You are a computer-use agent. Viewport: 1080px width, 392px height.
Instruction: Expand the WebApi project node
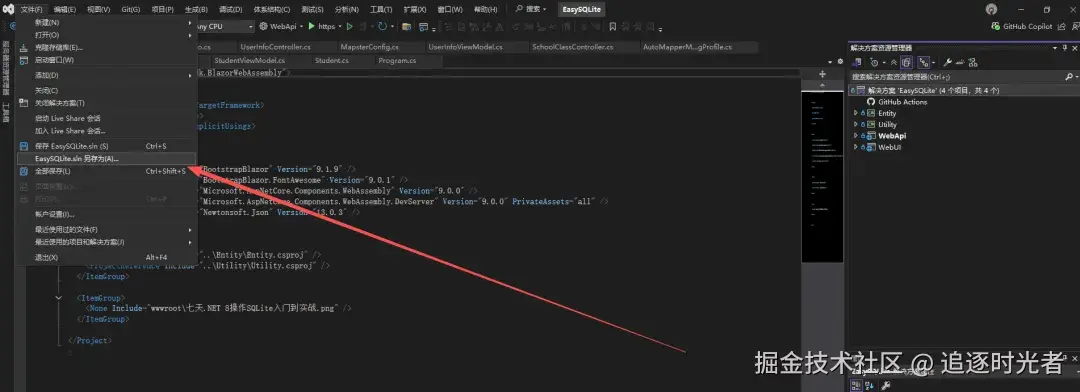click(x=856, y=136)
